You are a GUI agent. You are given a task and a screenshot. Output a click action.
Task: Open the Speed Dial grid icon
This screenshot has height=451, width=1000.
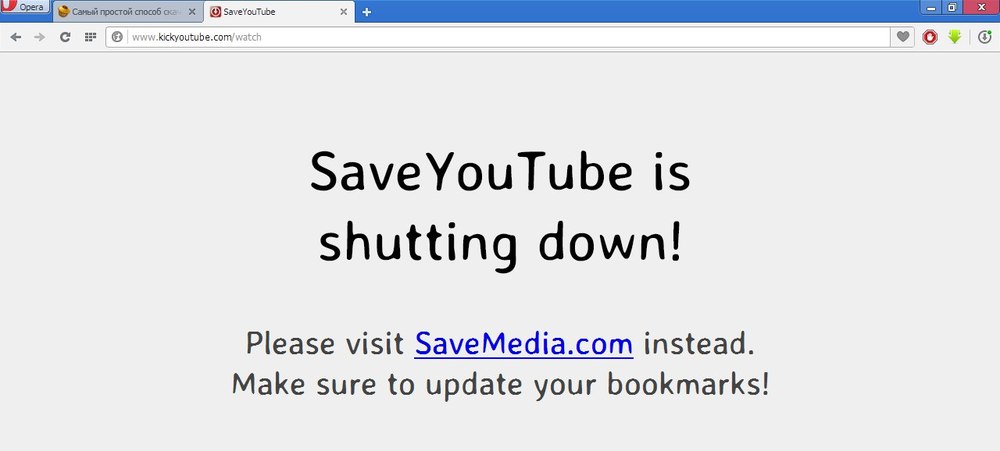coord(91,37)
